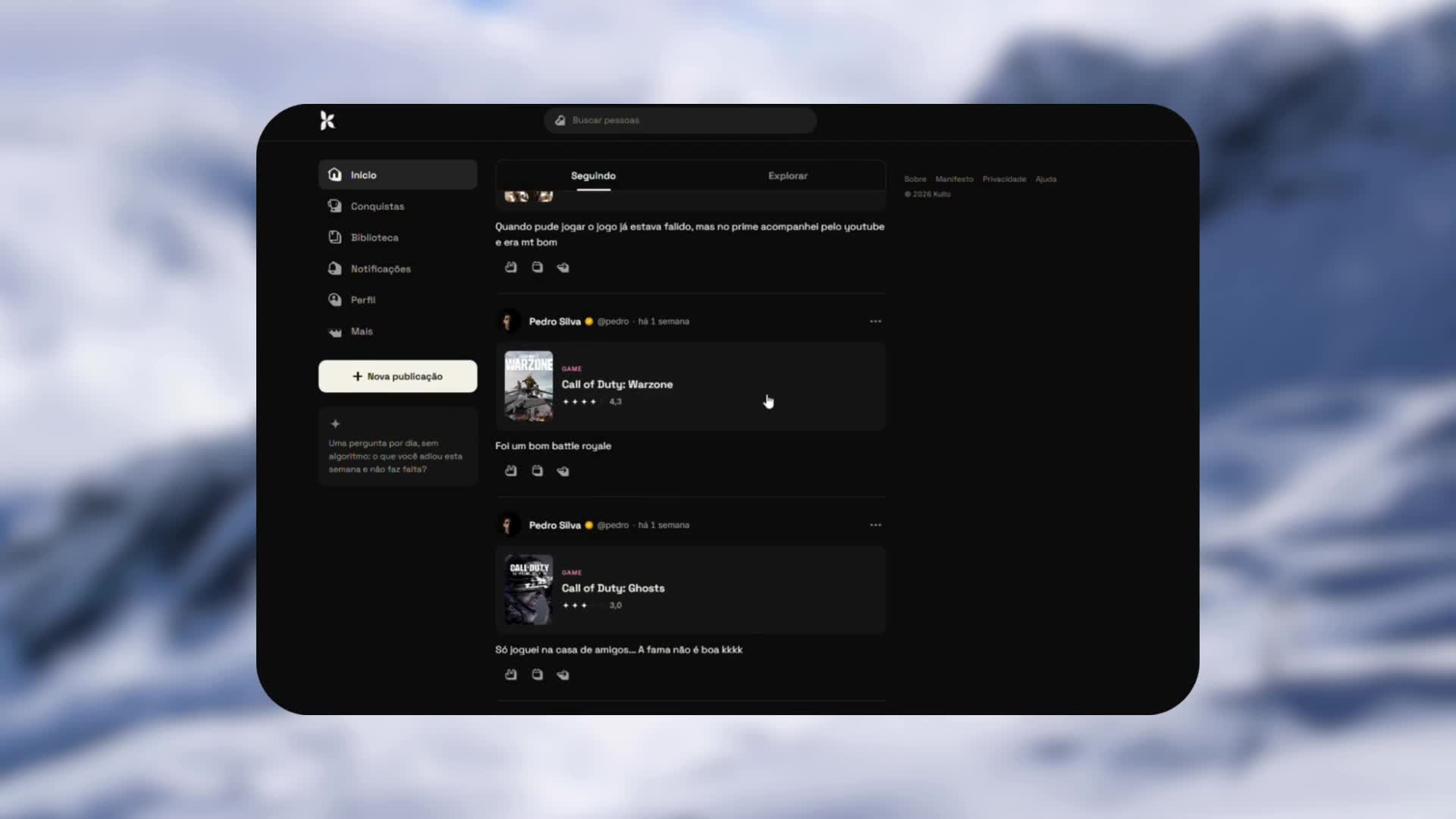Click the share arrow icon under 'Foi um bom battle royale'
This screenshot has width=1456, height=819.
click(x=563, y=471)
